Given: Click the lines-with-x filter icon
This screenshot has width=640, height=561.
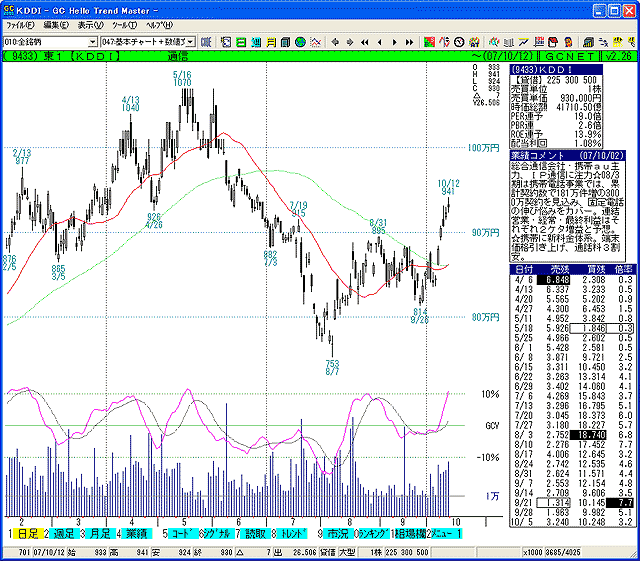Looking at the screenshot, I should tap(603, 42).
